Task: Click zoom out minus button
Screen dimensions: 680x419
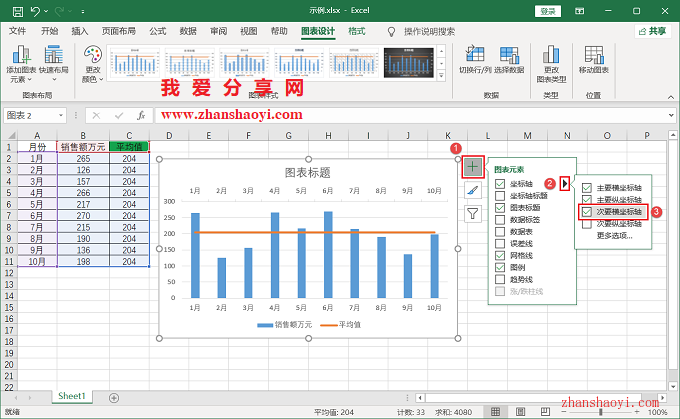Action: 564,412
